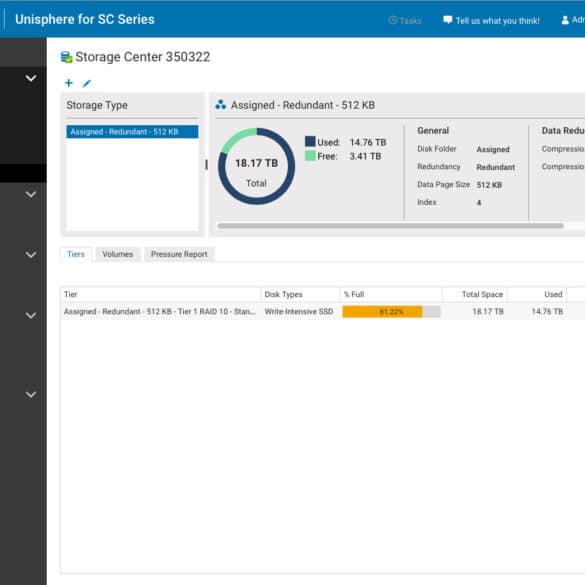Select Assigned - Redundant - 512 KB in Storage Type list

132,132
